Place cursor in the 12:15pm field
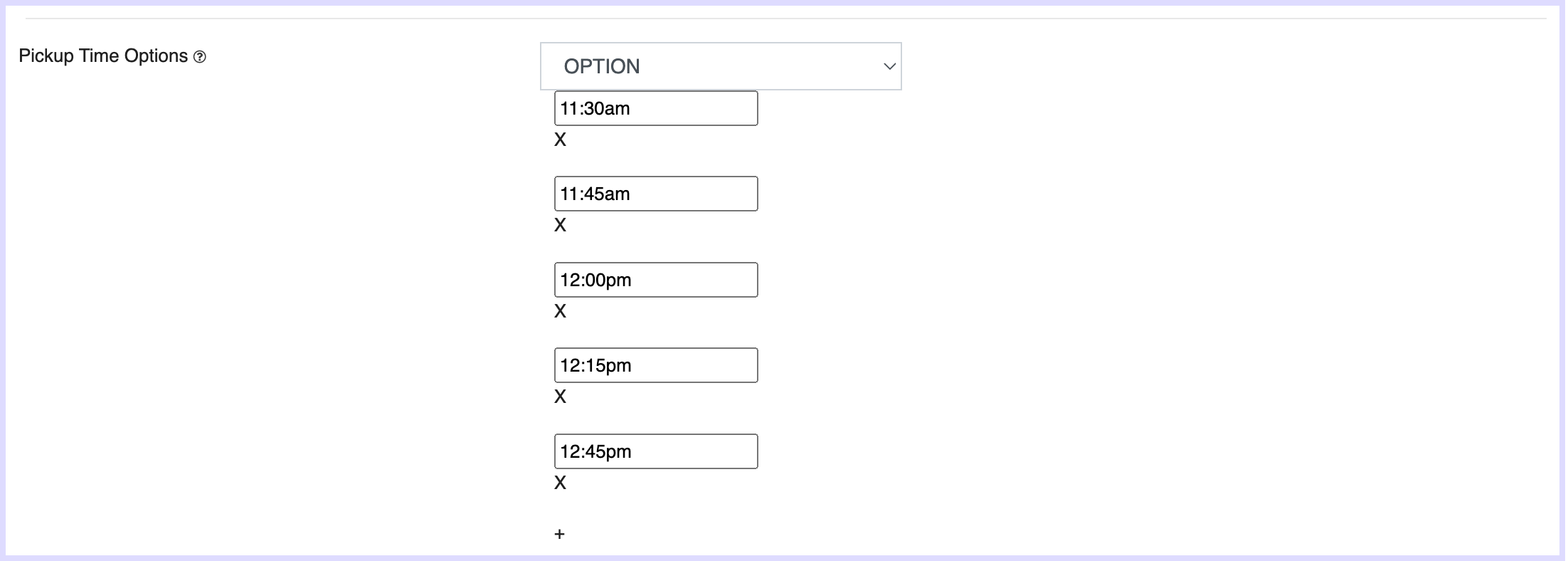 tap(655, 365)
